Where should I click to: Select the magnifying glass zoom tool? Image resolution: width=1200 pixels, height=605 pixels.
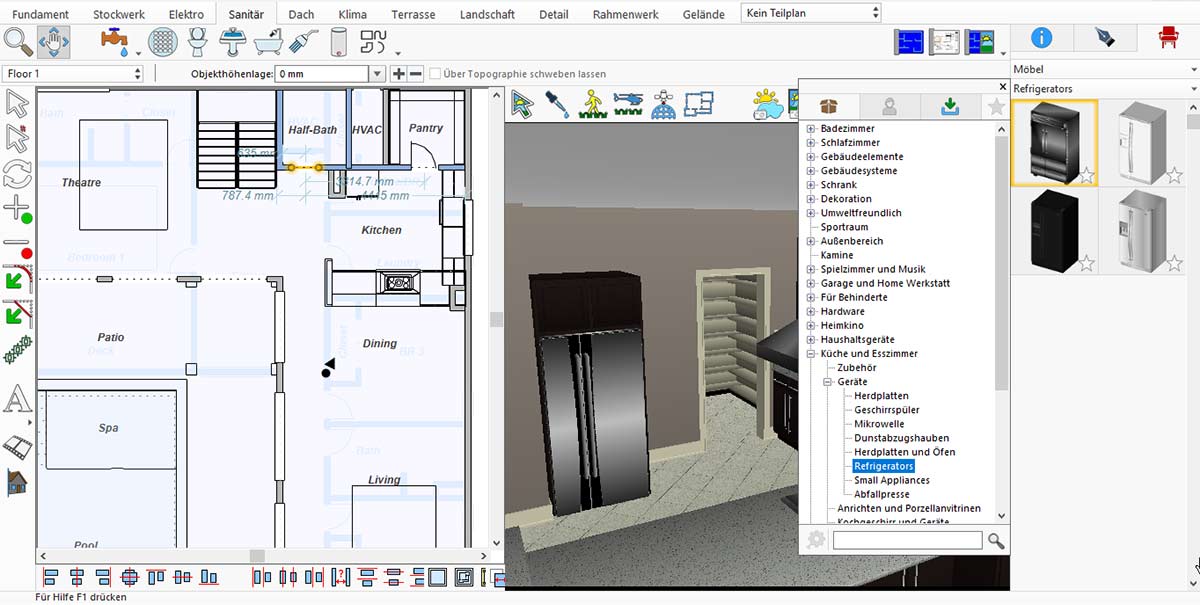tap(19, 42)
